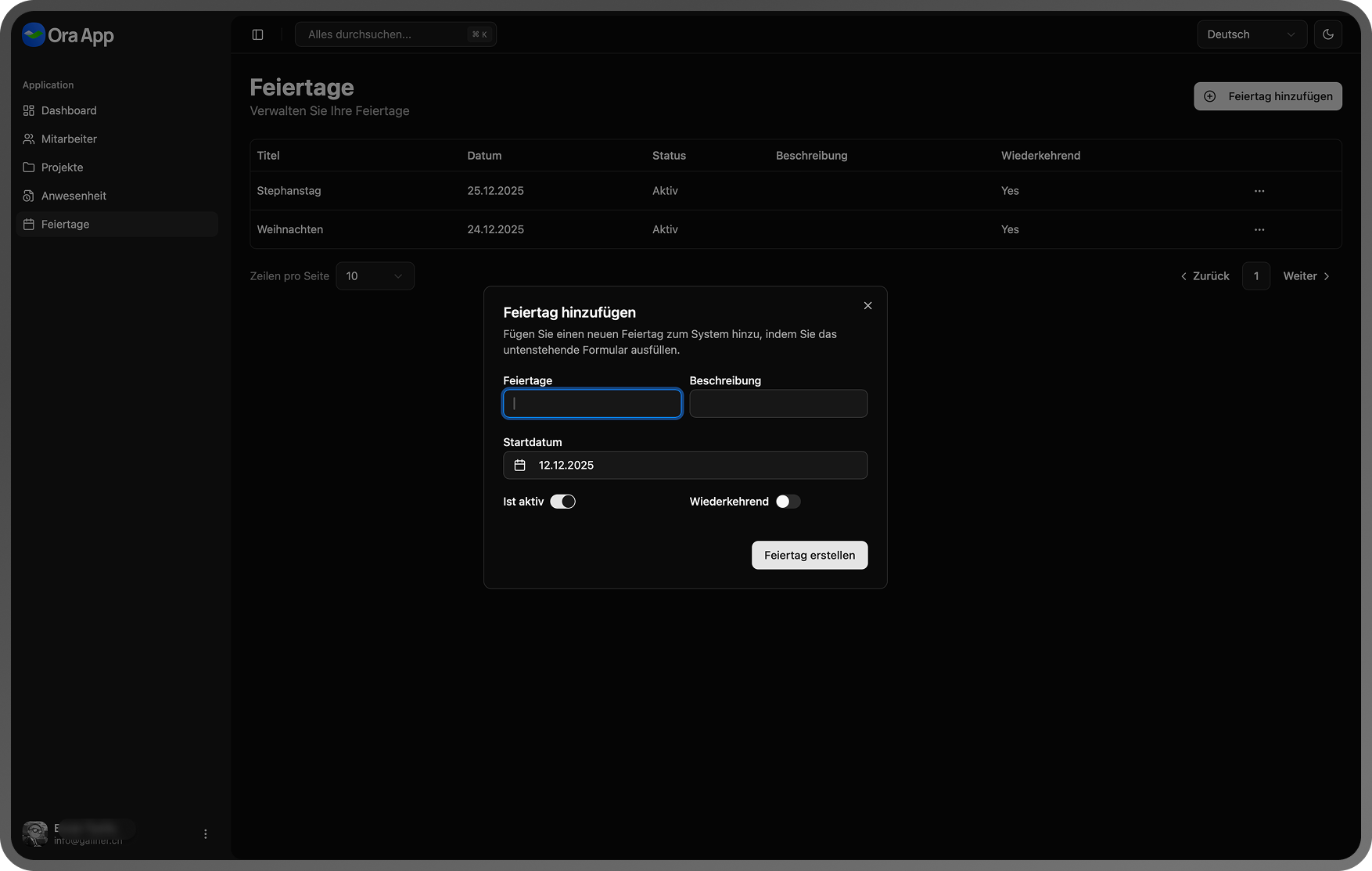This screenshot has width=1372, height=871.
Task: Close the Feiertag hinzufügen dialog
Action: click(x=867, y=306)
